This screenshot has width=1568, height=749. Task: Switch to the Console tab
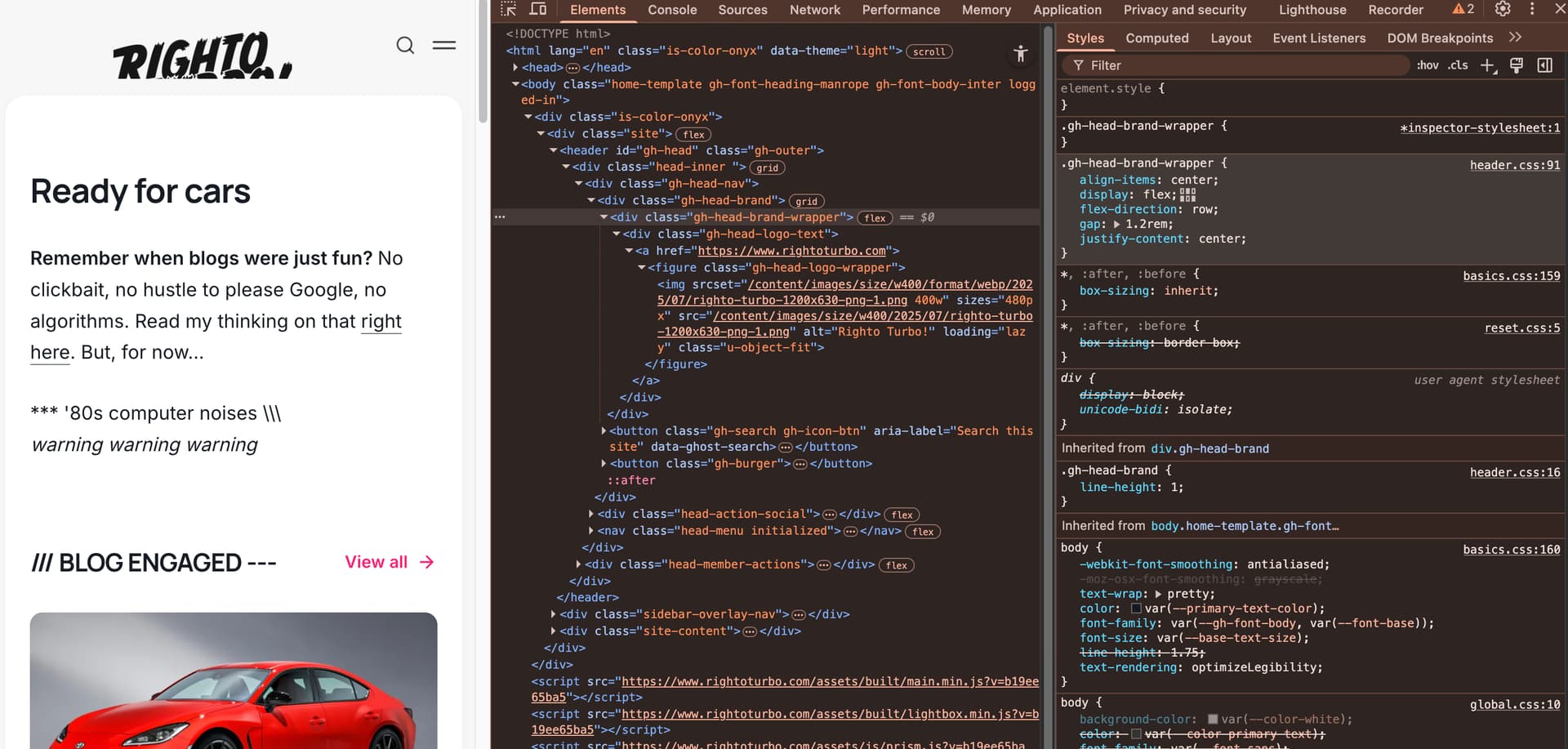coord(672,10)
